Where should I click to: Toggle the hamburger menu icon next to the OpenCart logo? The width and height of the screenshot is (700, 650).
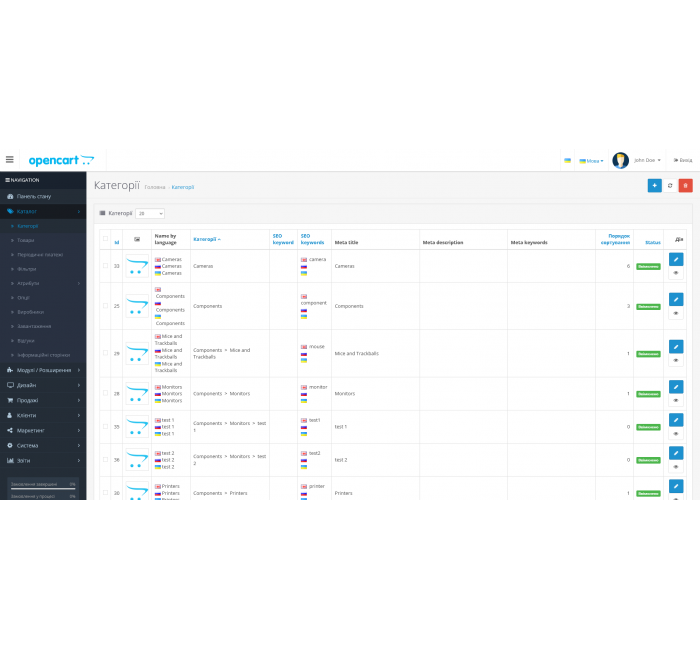[x=9, y=159]
